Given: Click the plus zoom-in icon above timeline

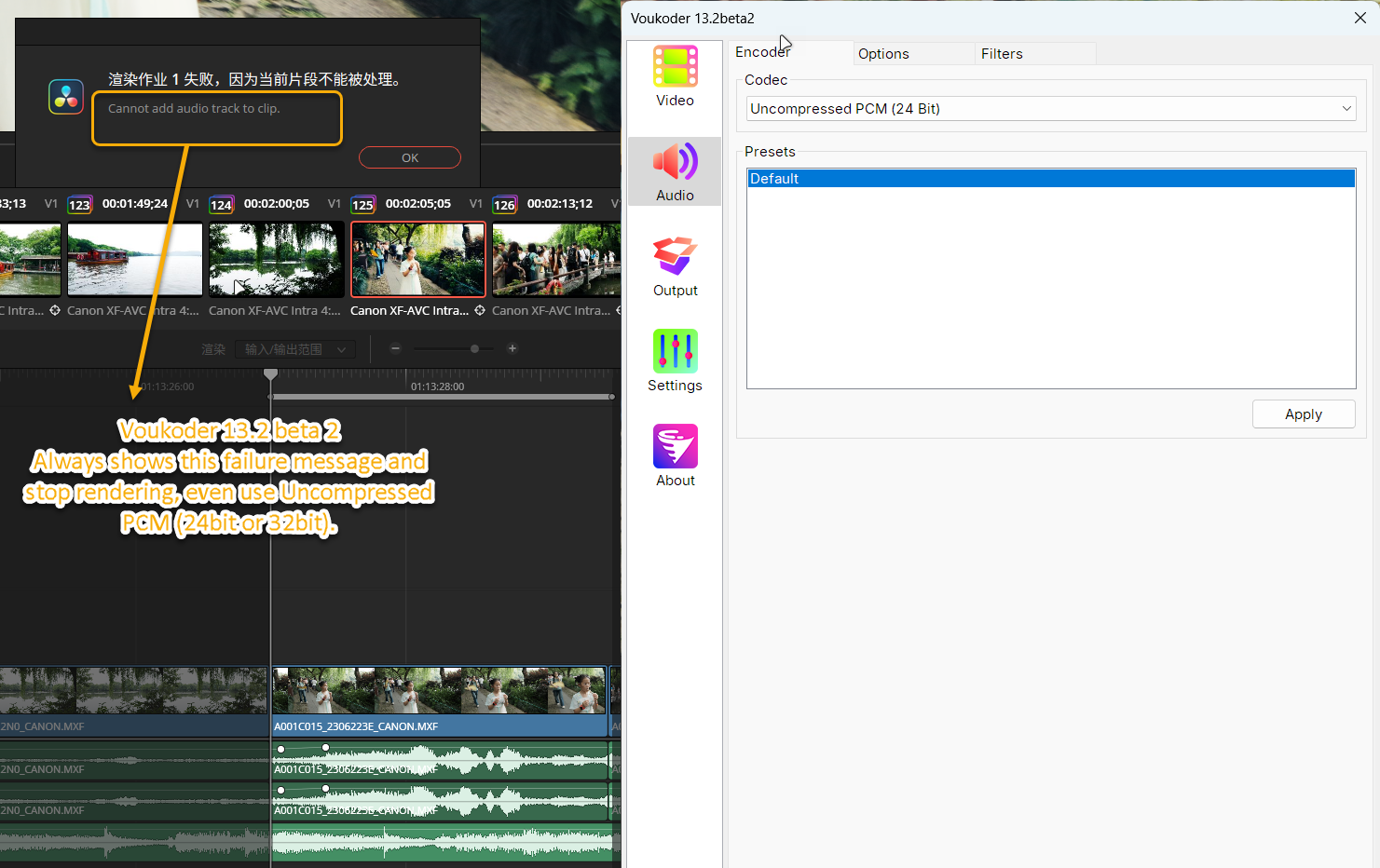Looking at the screenshot, I should coord(512,348).
